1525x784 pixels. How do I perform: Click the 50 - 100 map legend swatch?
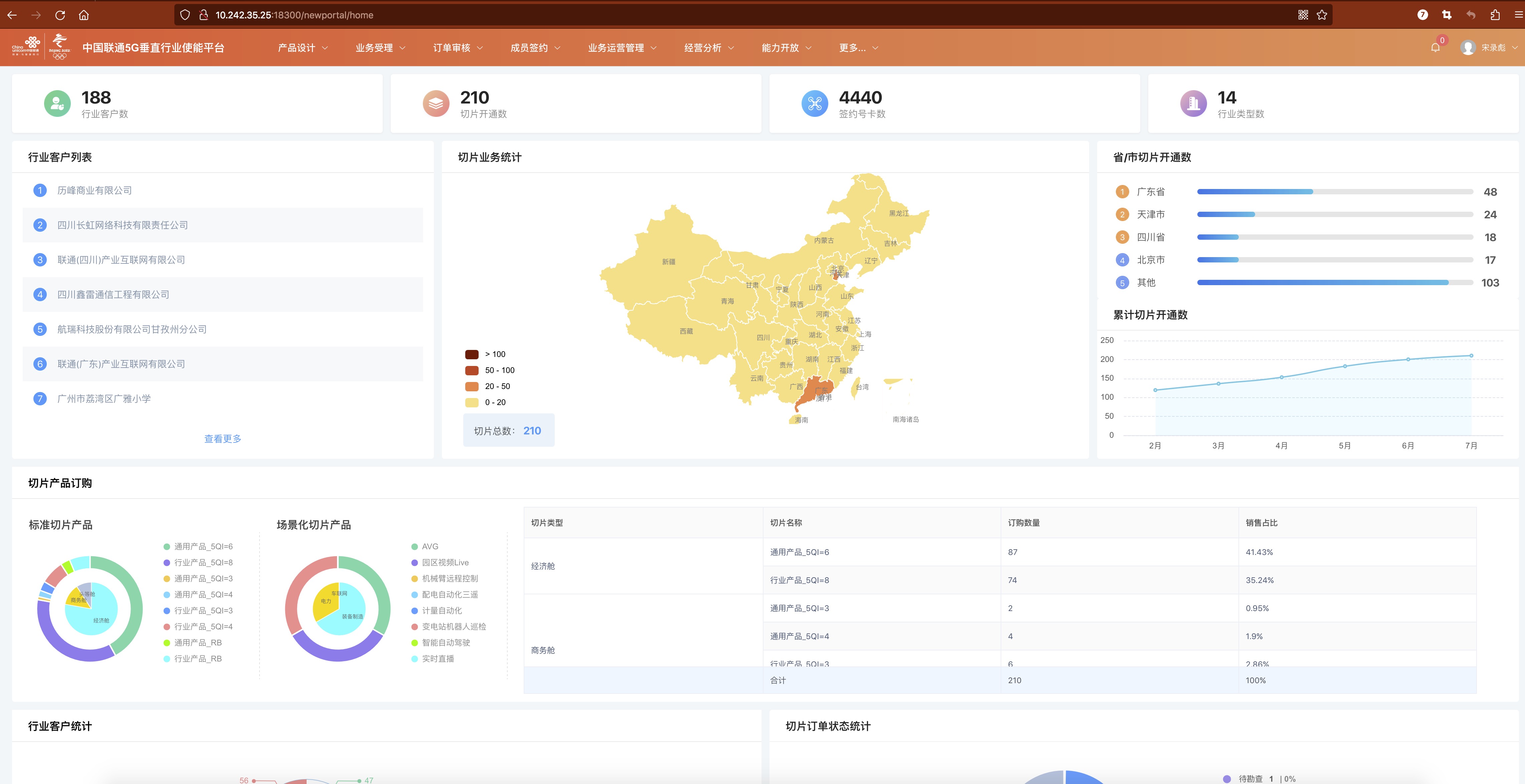[472, 370]
